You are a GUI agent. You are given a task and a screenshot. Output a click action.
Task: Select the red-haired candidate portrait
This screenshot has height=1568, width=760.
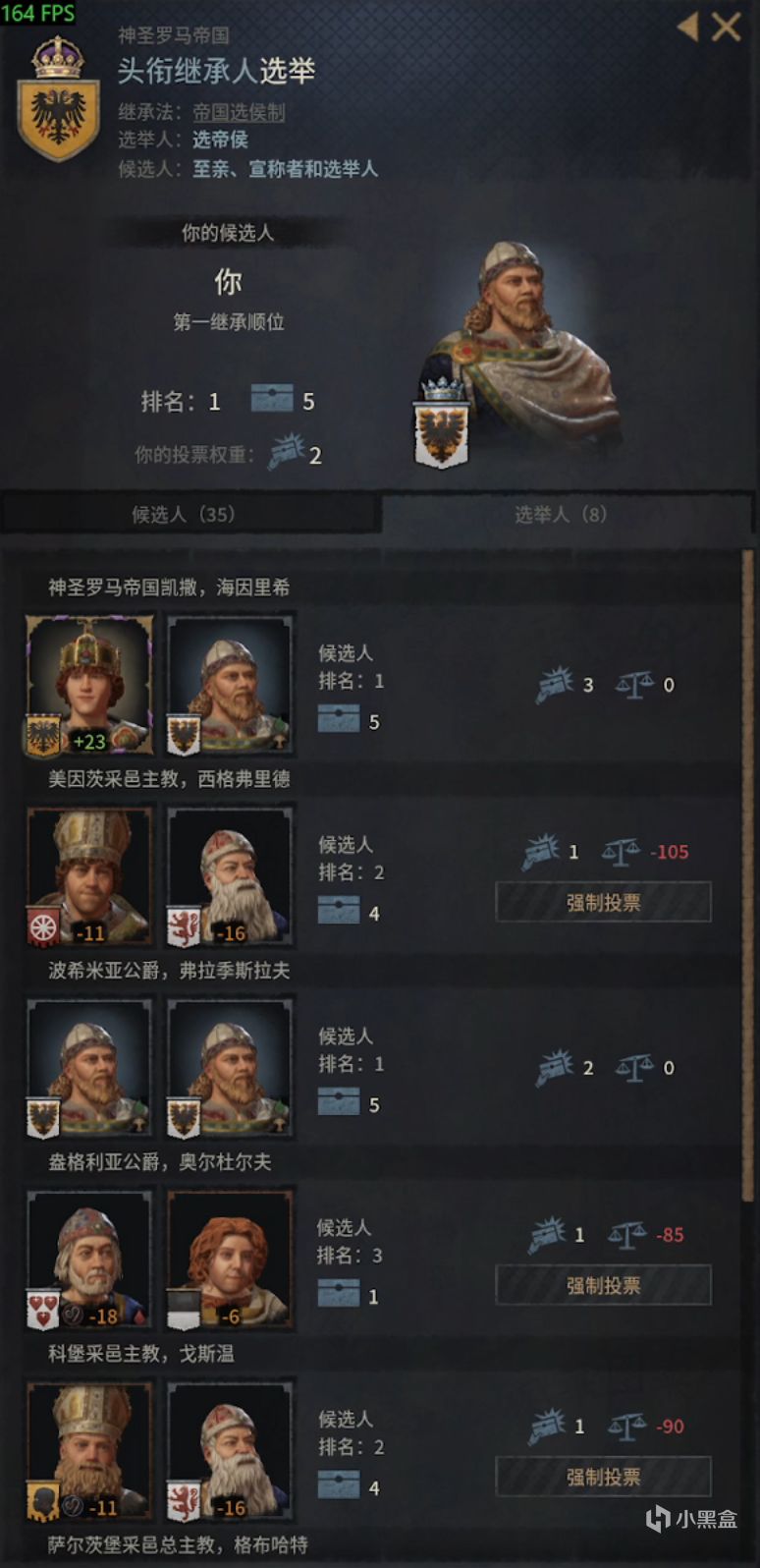pos(230,1260)
